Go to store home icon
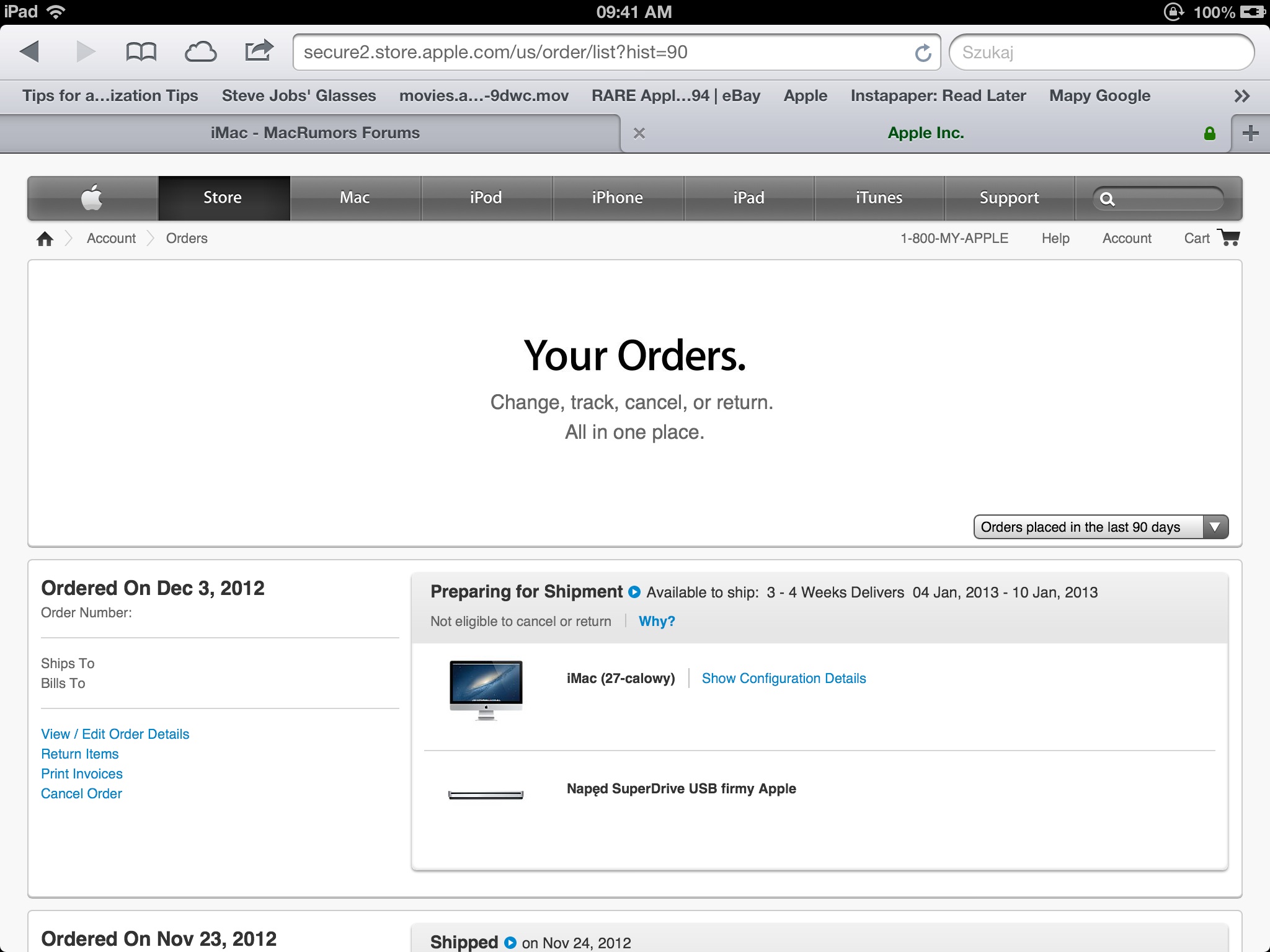 45,239
